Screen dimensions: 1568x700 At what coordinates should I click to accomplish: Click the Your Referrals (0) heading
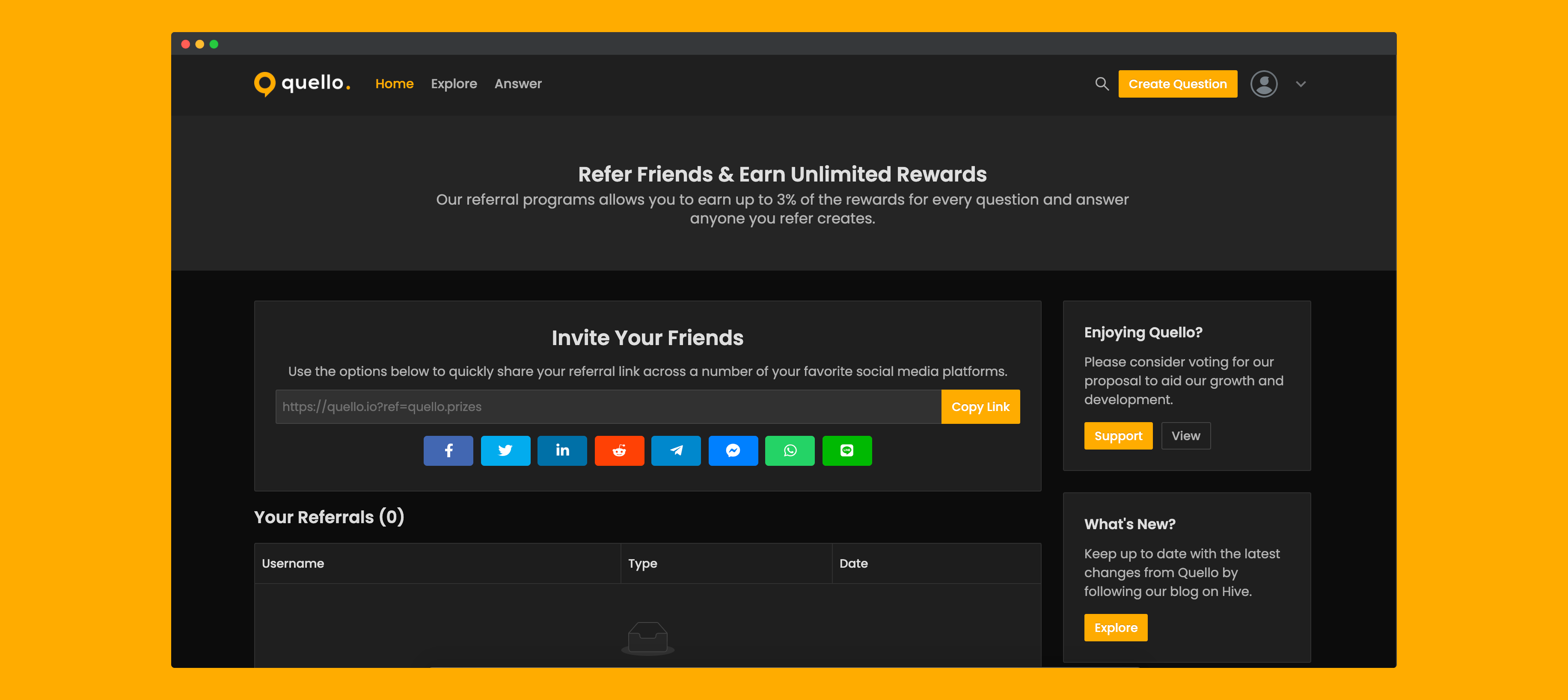[329, 517]
